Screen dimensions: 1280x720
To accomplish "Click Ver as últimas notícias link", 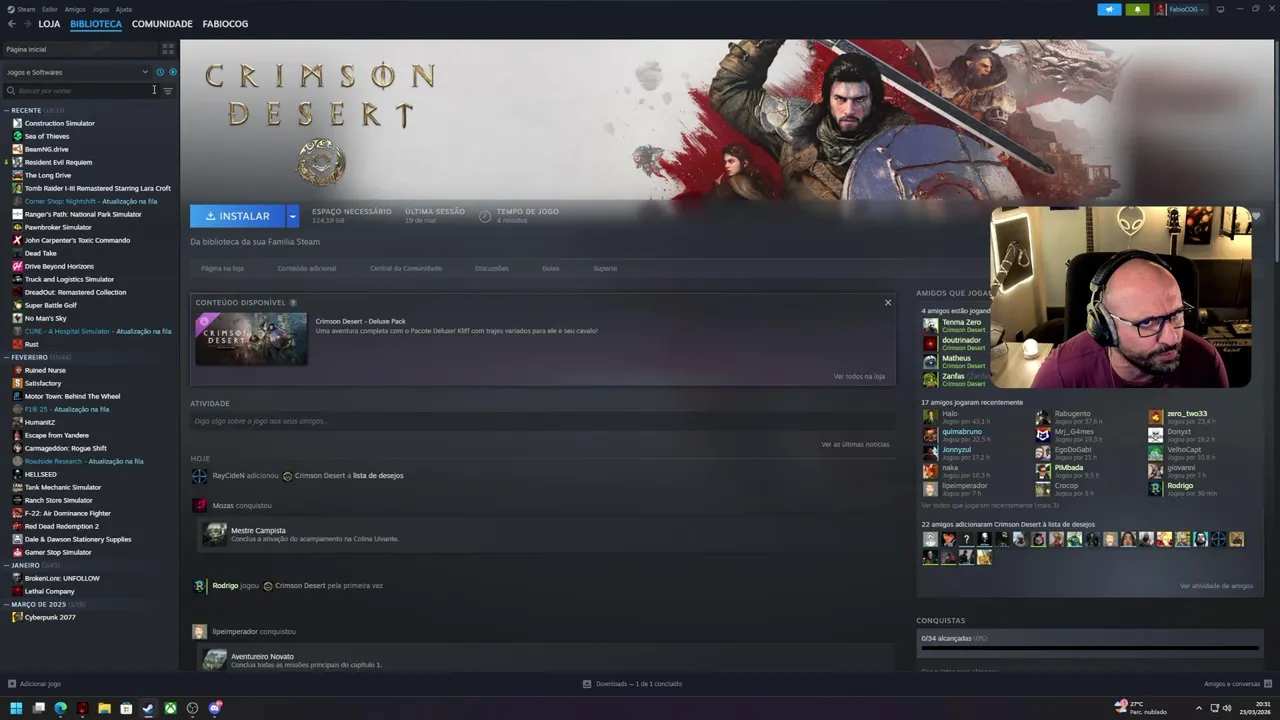I will (x=855, y=444).
